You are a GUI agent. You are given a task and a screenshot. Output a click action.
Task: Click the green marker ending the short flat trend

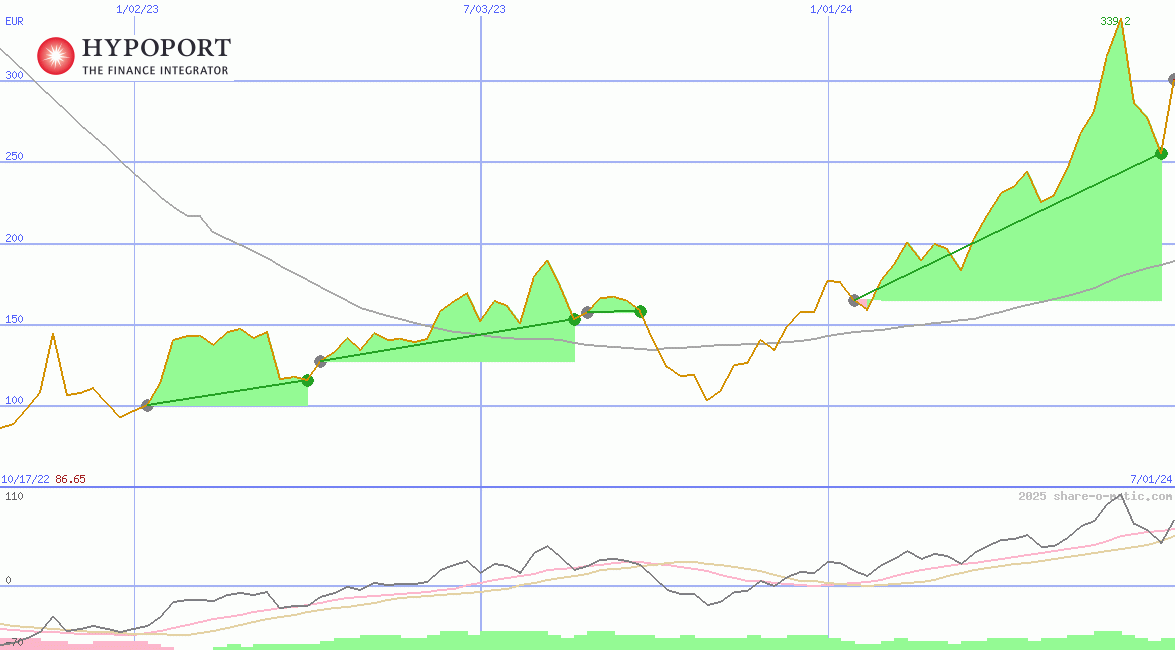point(640,311)
